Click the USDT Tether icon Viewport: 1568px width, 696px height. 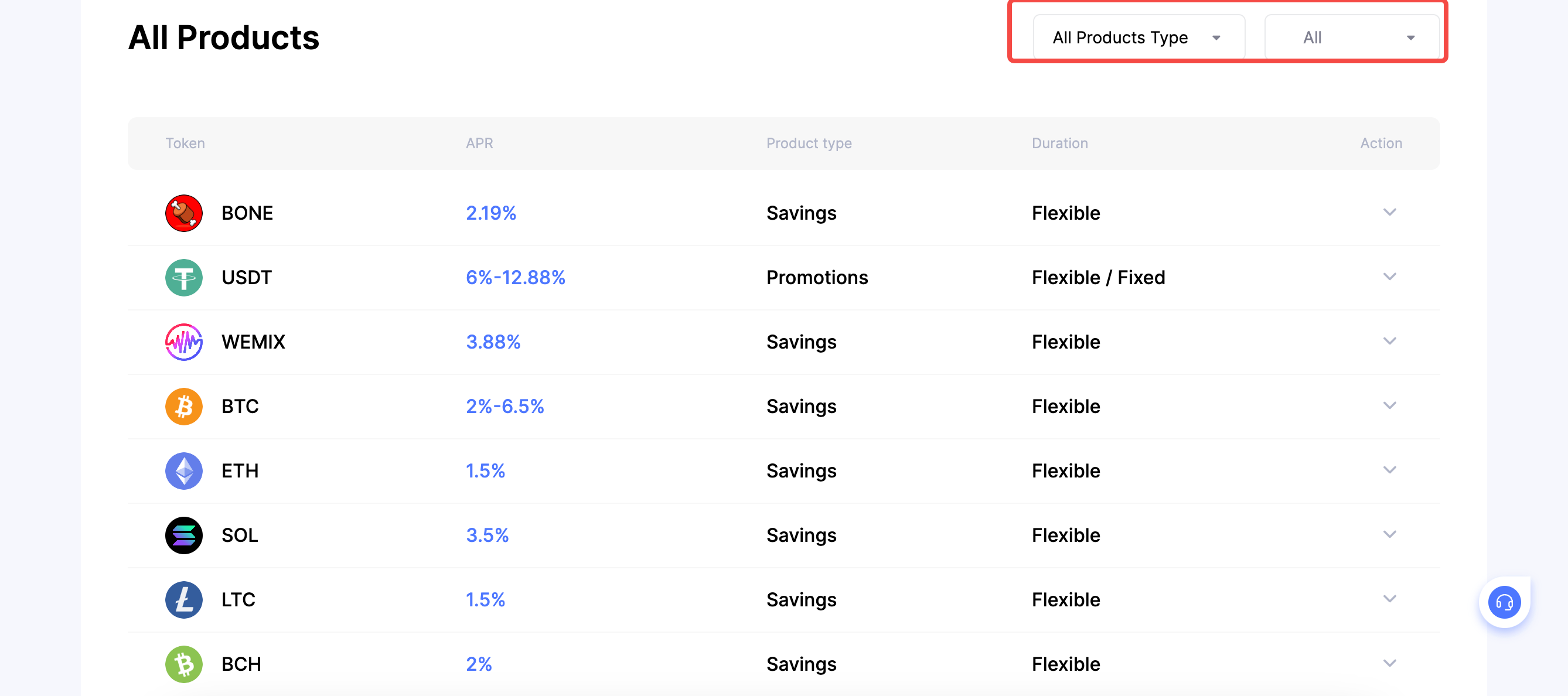point(184,278)
